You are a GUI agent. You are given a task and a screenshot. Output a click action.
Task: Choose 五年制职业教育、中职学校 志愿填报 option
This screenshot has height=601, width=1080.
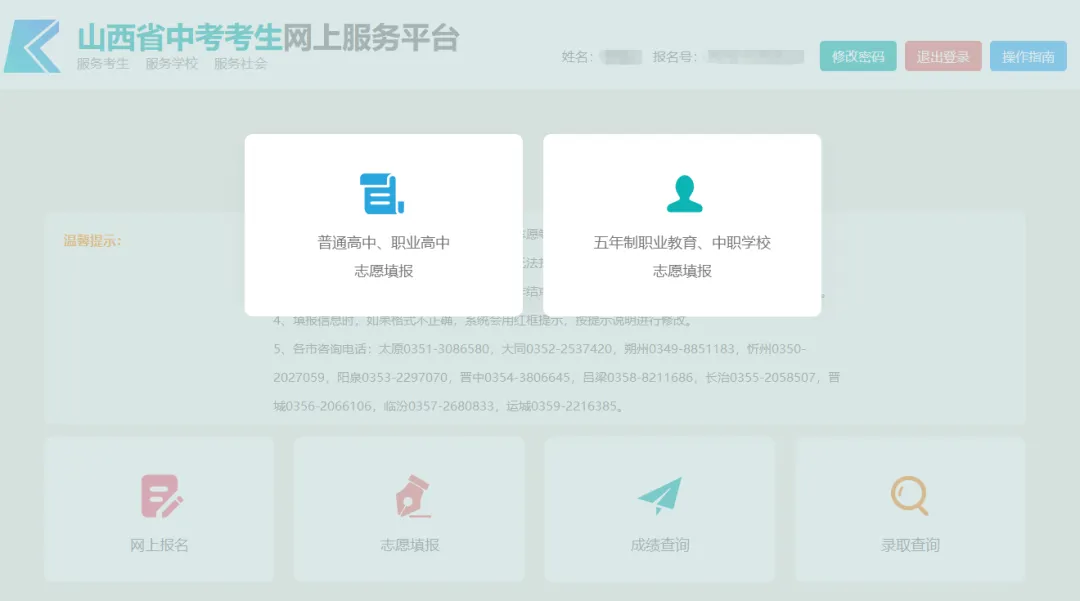click(x=682, y=225)
